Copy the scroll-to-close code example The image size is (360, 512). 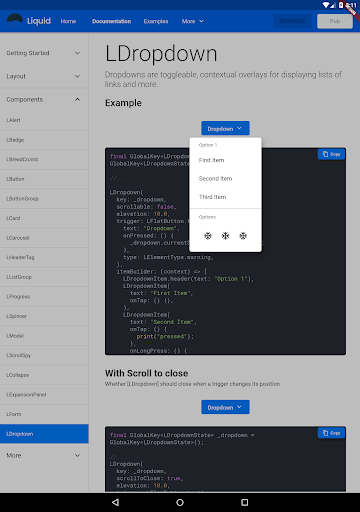(331, 433)
